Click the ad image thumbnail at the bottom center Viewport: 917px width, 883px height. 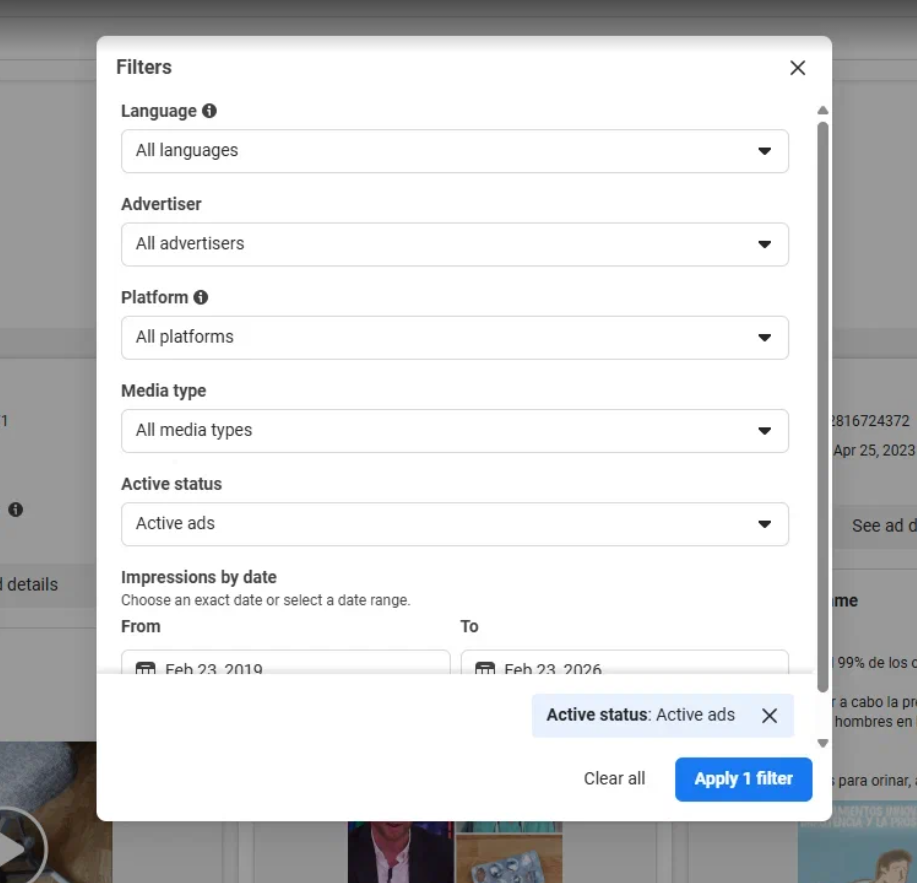tap(455, 851)
